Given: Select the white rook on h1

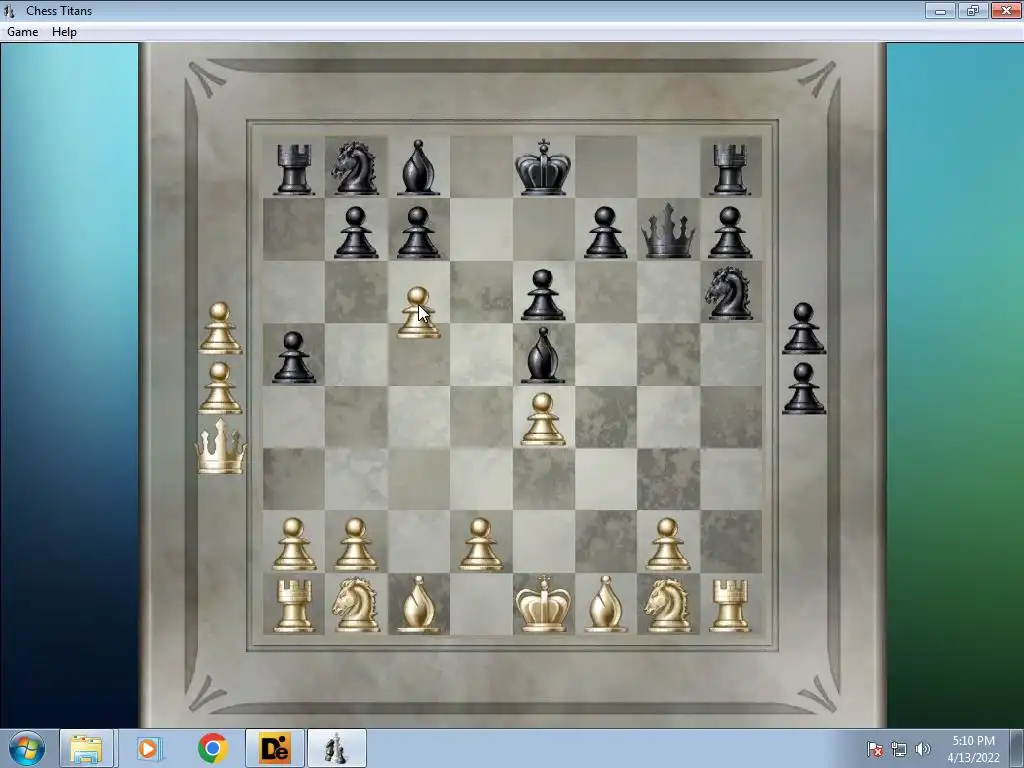Looking at the screenshot, I should [729, 606].
